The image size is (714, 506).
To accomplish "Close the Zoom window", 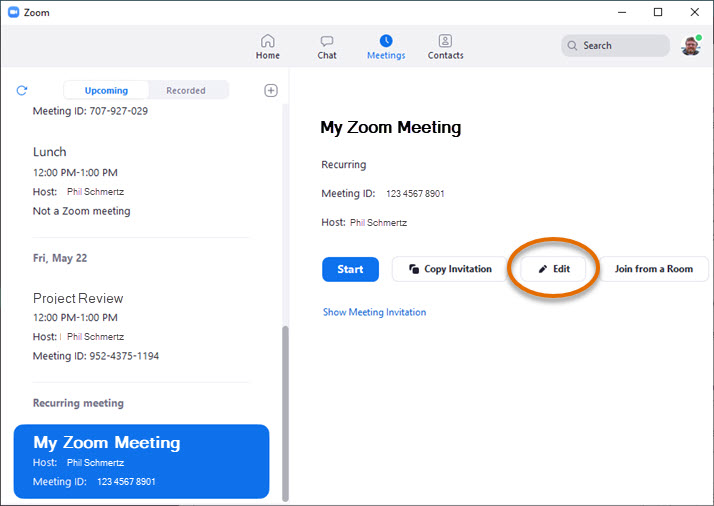I will tap(694, 12).
